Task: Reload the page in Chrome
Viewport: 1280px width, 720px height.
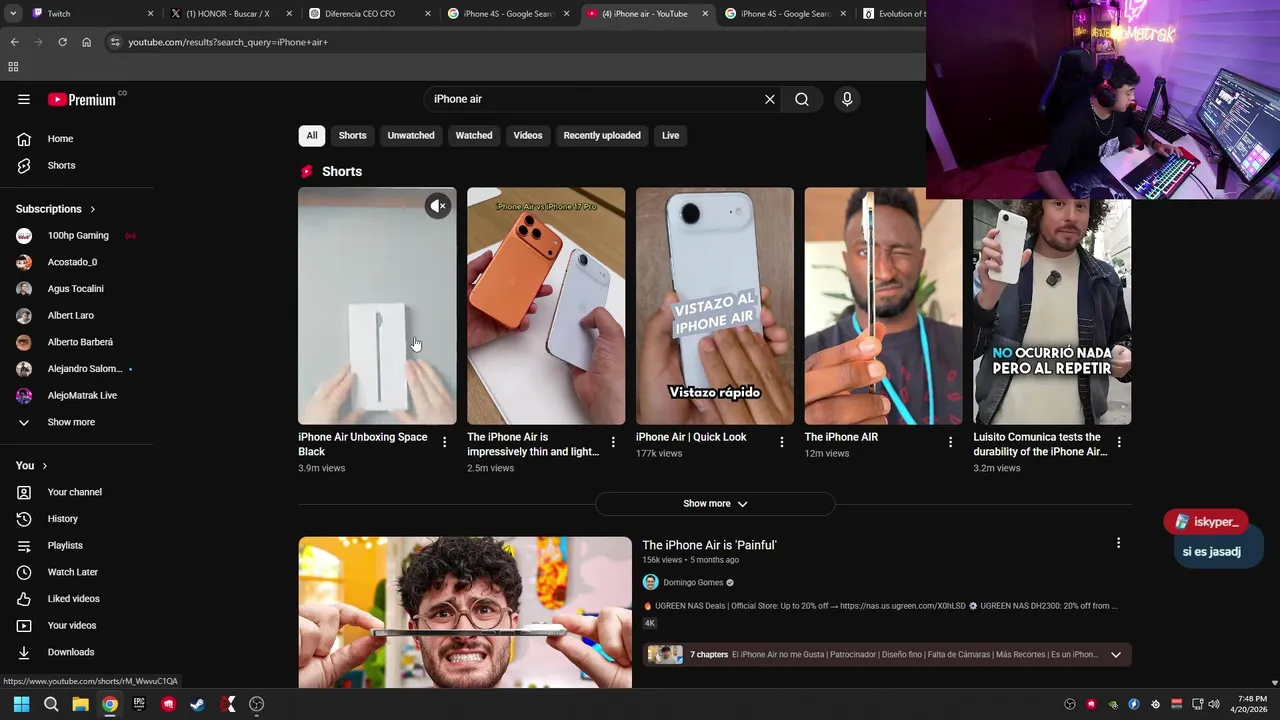Action: [x=62, y=42]
